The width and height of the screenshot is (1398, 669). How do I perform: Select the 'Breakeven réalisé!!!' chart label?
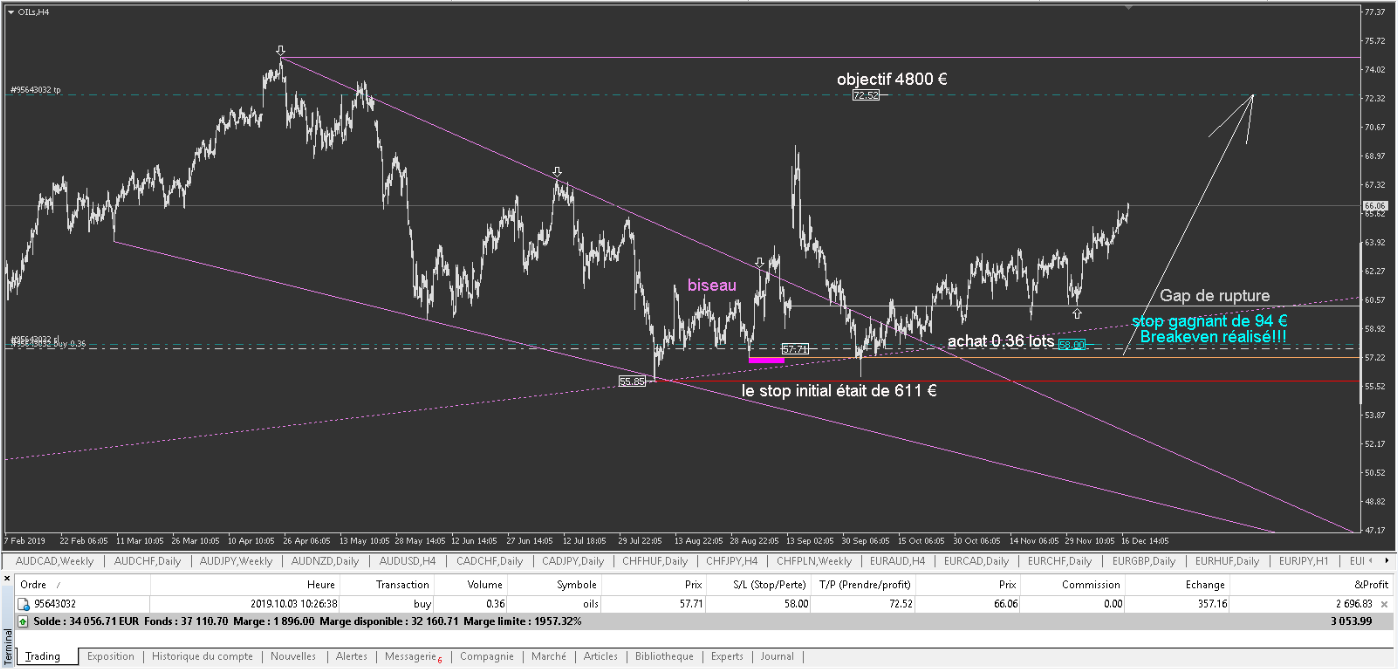[x=1213, y=336]
